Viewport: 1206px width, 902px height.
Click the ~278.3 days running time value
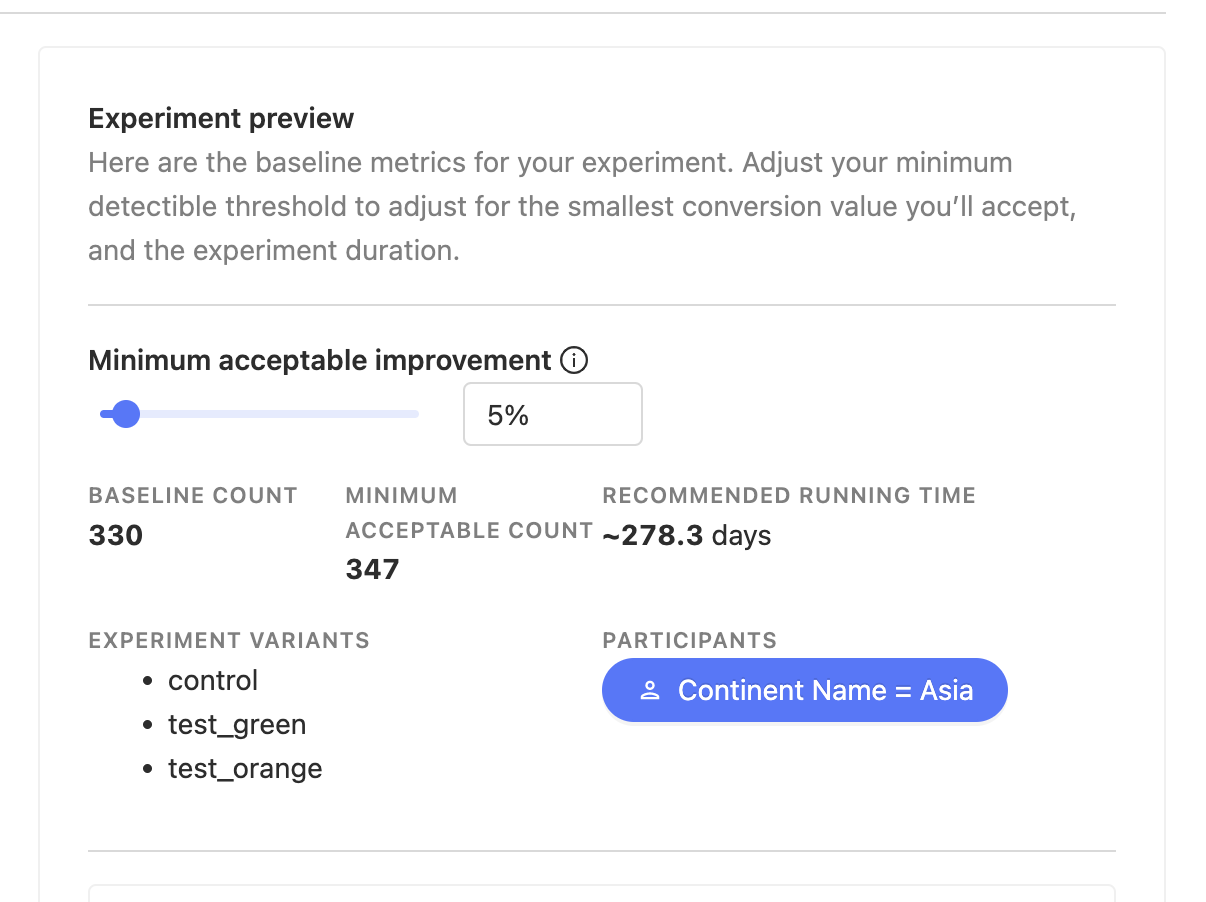(x=686, y=535)
